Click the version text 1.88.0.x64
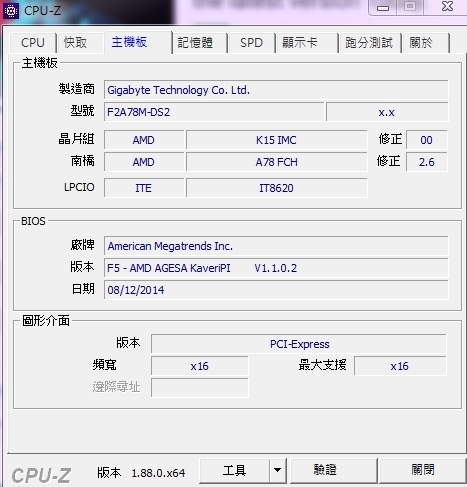Screen dimensions: 467x487 coord(158,473)
